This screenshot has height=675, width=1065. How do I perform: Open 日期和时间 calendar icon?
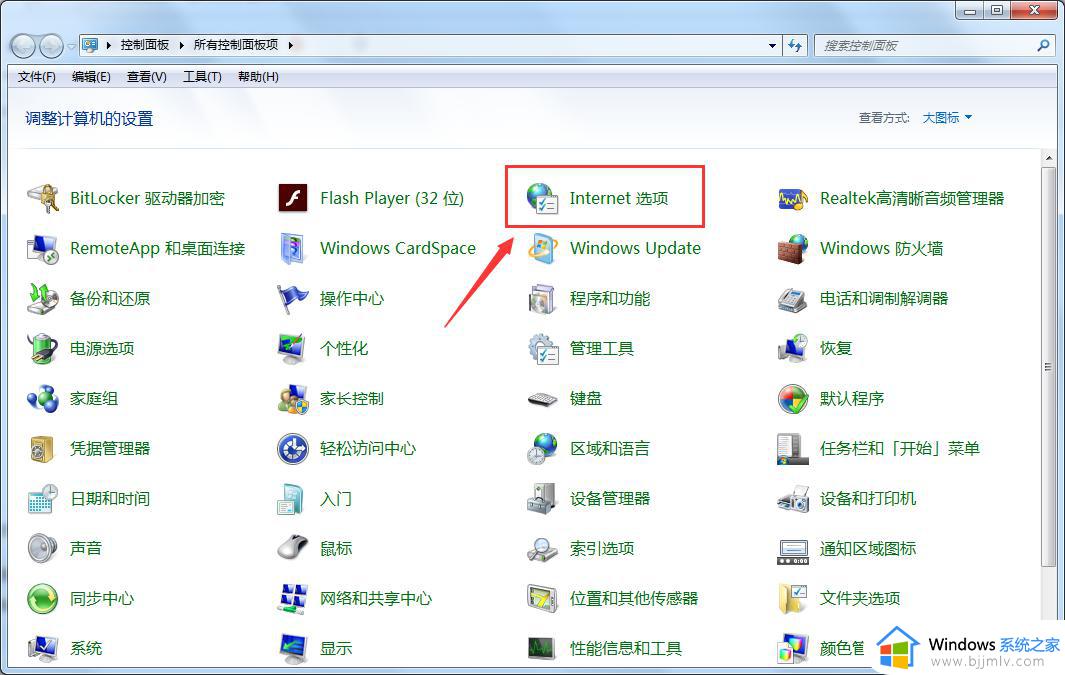(x=43, y=499)
